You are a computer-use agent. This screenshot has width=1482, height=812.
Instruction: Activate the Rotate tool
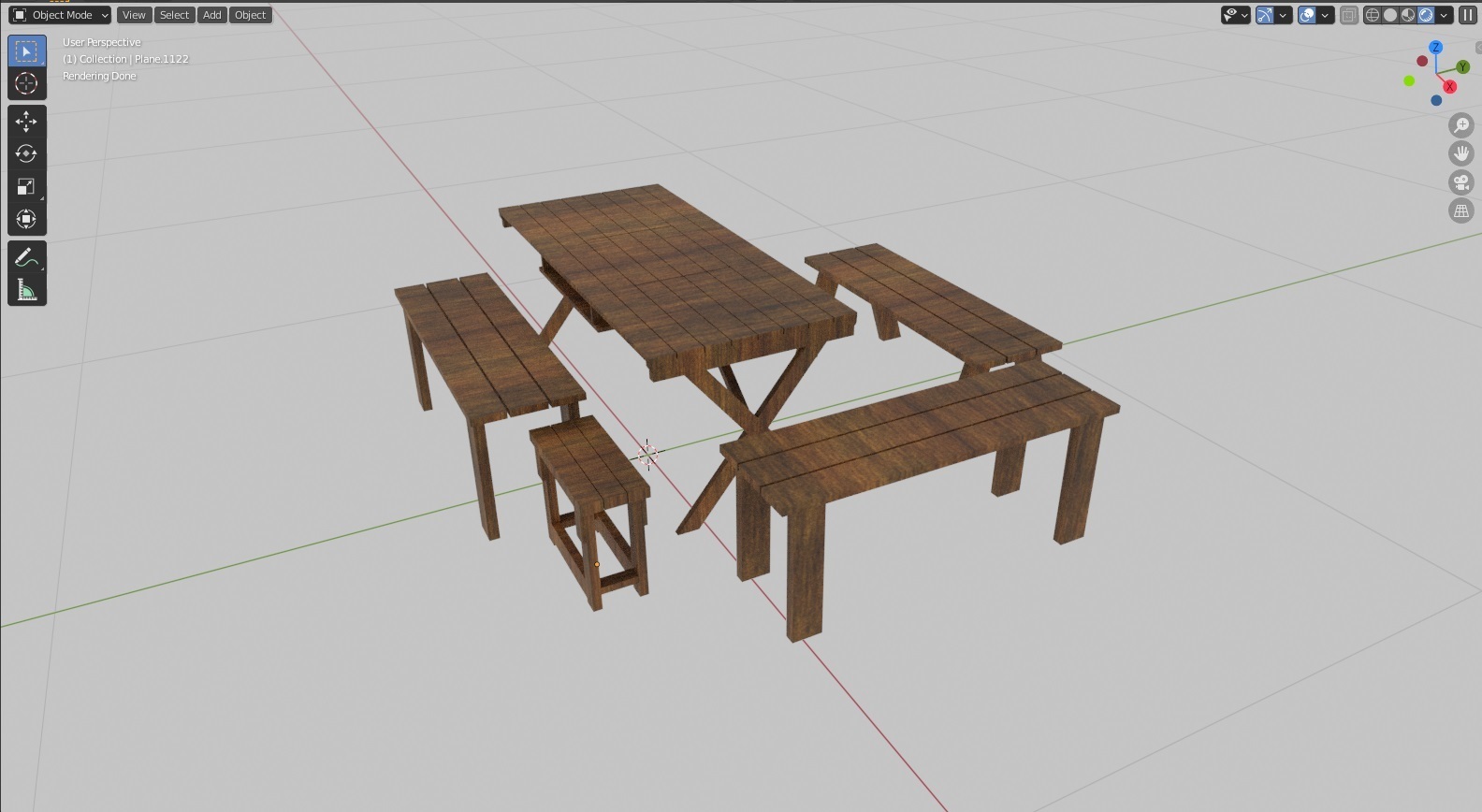point(26,153)
